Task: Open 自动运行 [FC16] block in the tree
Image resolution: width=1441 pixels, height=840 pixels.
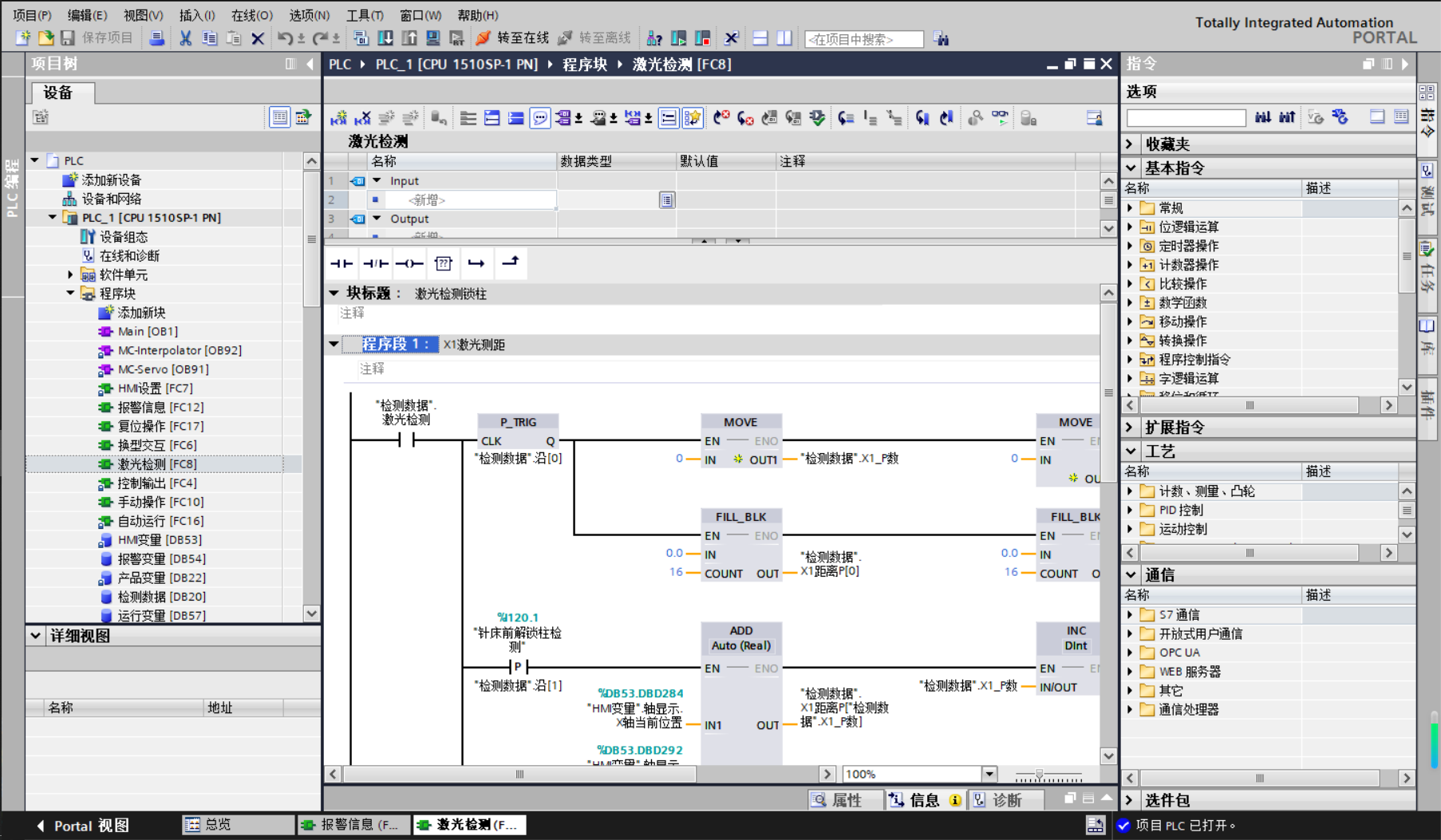Action: pyautogui.click(x=160, y=521)
